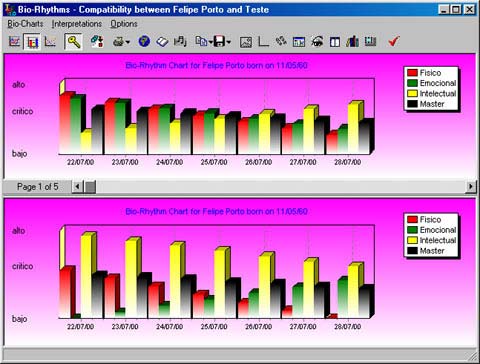Click the music notes icon
480x364 pixels.
pos(180,42)
